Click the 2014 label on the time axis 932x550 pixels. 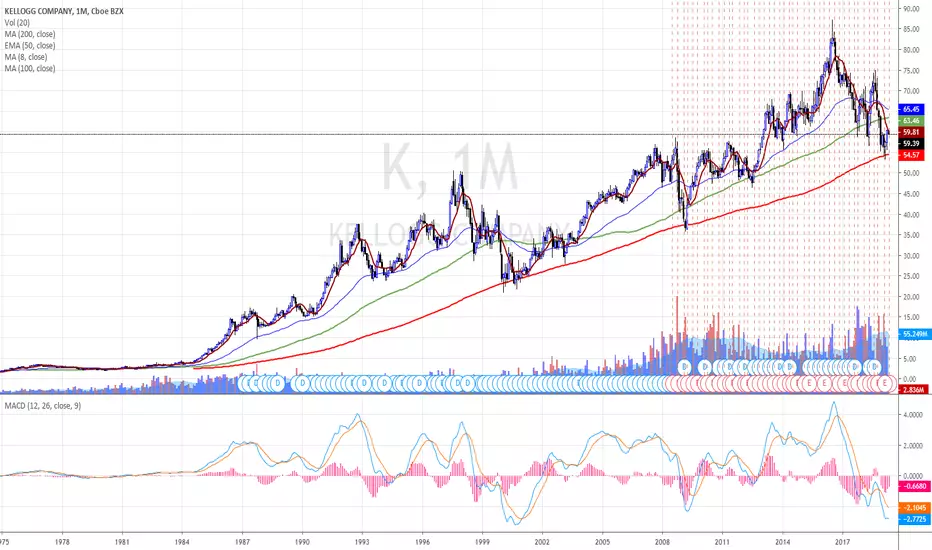[x=782, y=542]
